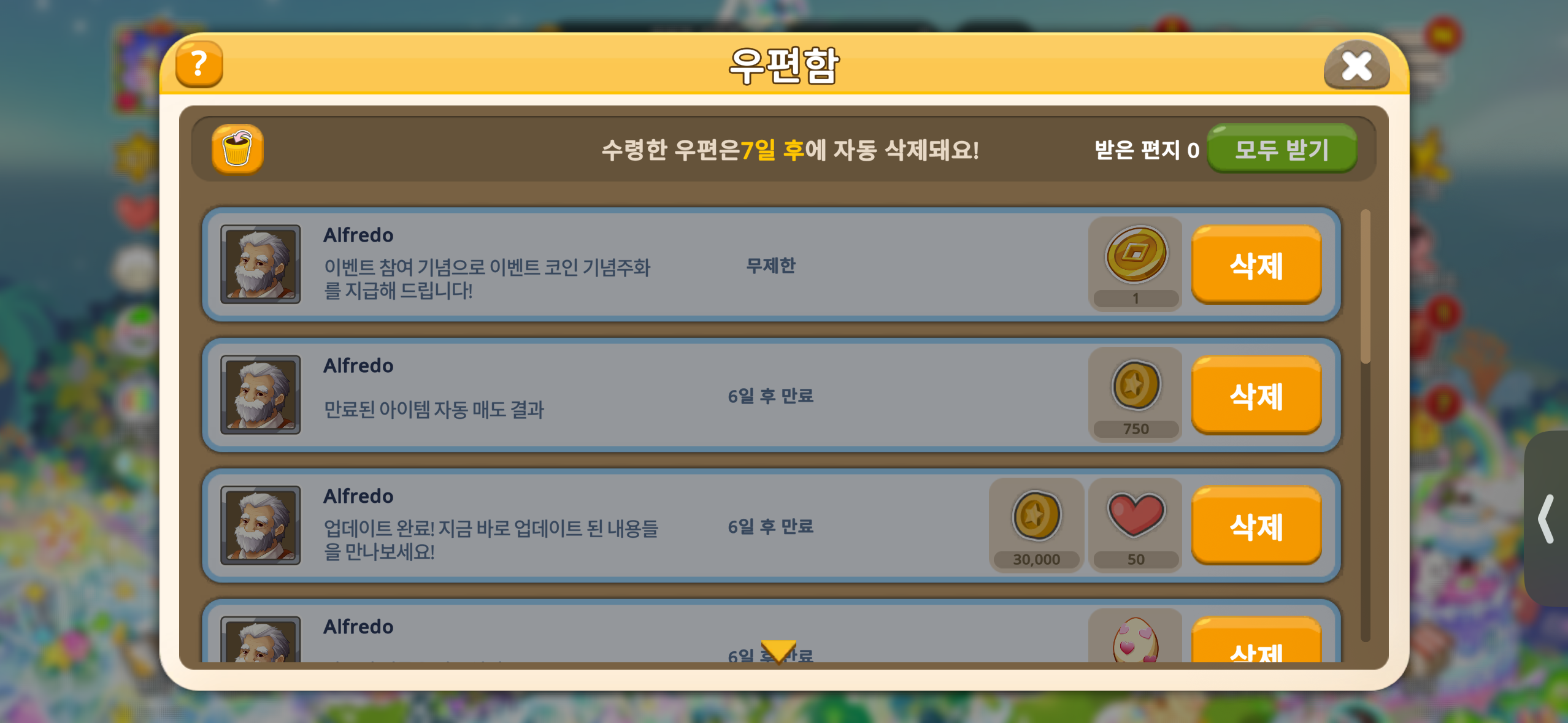Select Alfredo's portrait on auto-sale mail
Image resolution: width=1568 pixels, height=723 pixels.
[x=261, y=395]
